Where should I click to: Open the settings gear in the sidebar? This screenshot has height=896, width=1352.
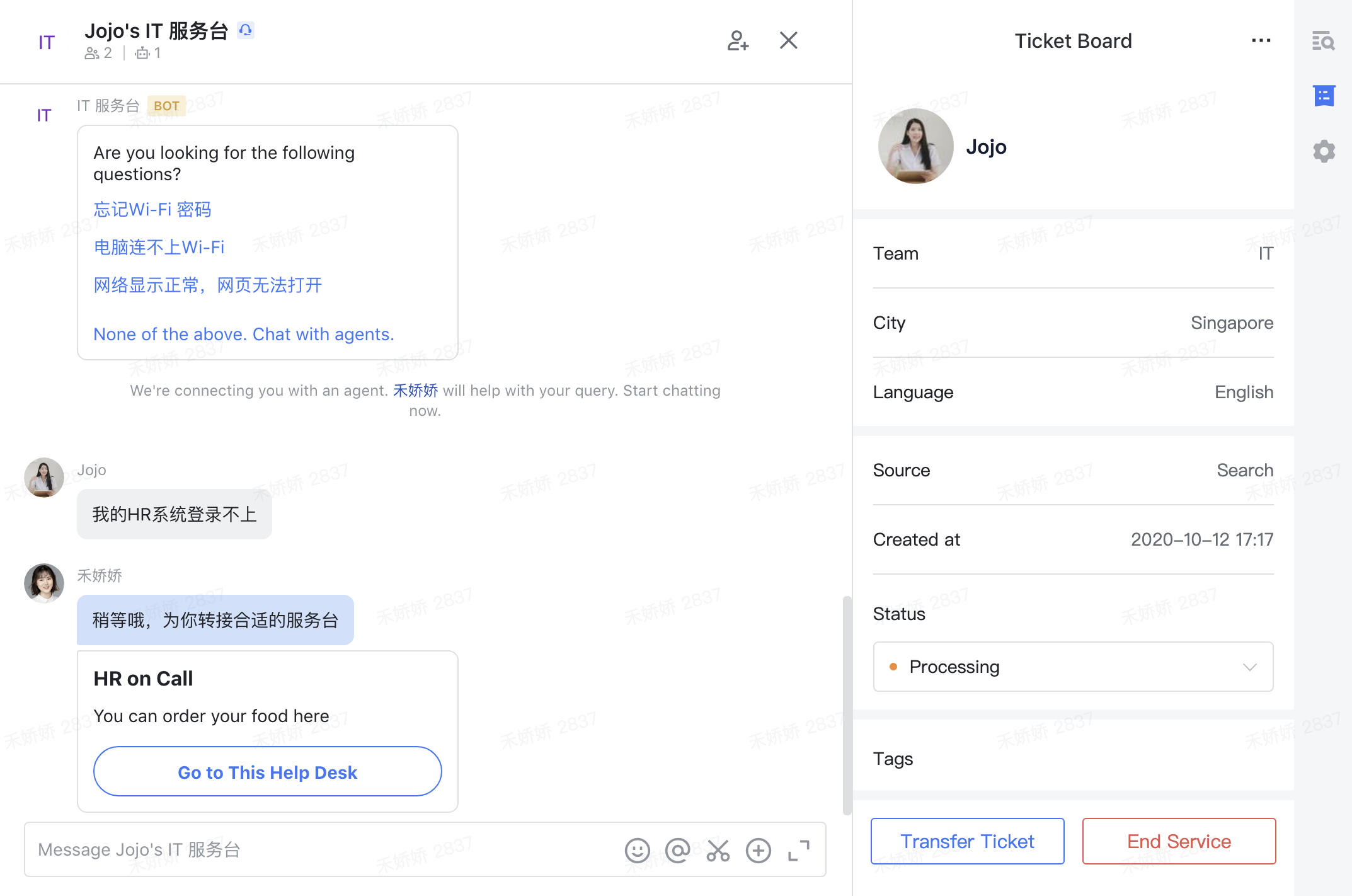(x=1323, y=151)
